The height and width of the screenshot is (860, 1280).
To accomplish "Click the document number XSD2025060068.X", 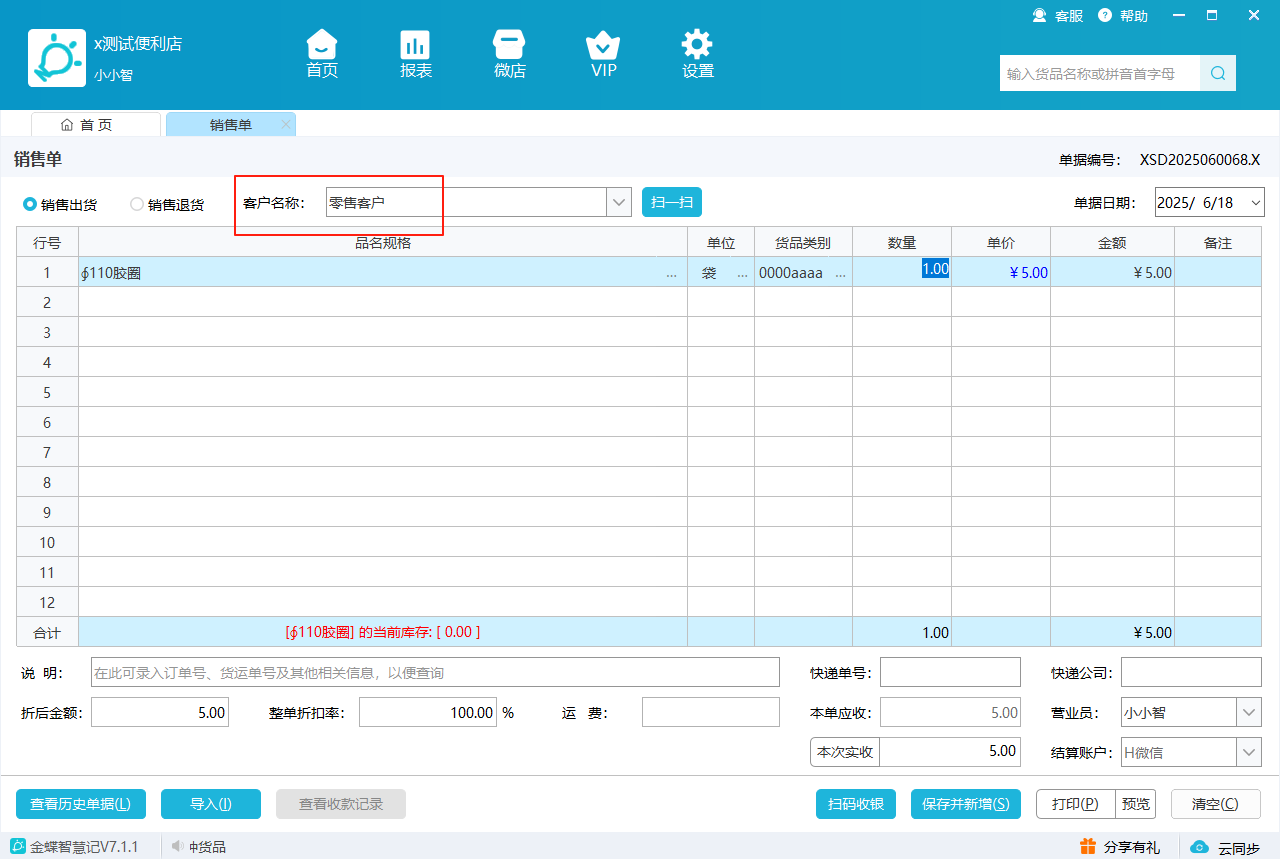I will (1200, 160).
